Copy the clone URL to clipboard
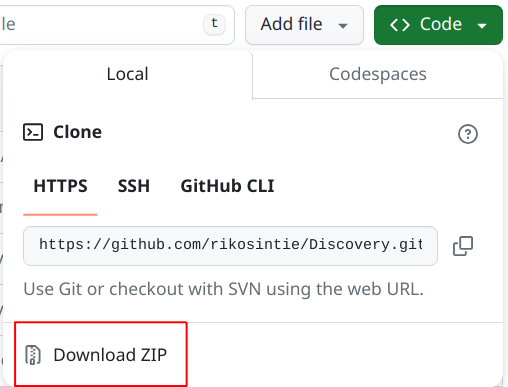Screen dimensions: 508x387 [463, 246]
